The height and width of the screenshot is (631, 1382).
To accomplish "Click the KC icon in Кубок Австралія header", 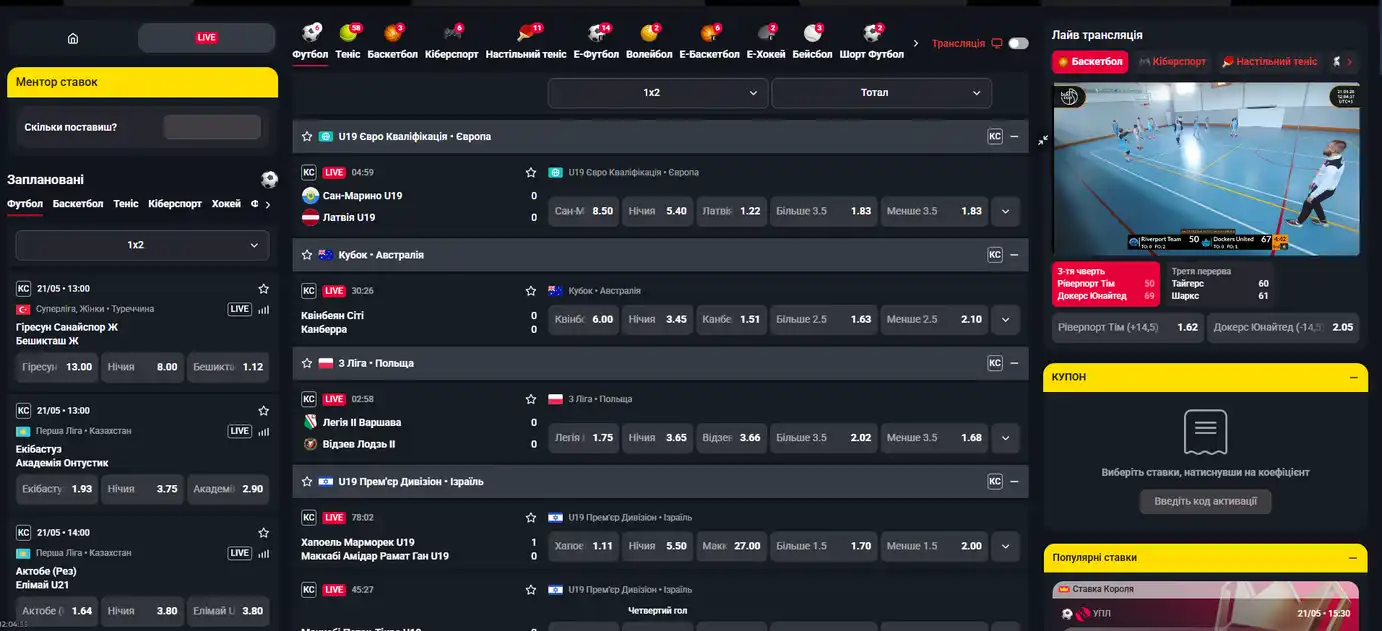I will coord(995,255).
